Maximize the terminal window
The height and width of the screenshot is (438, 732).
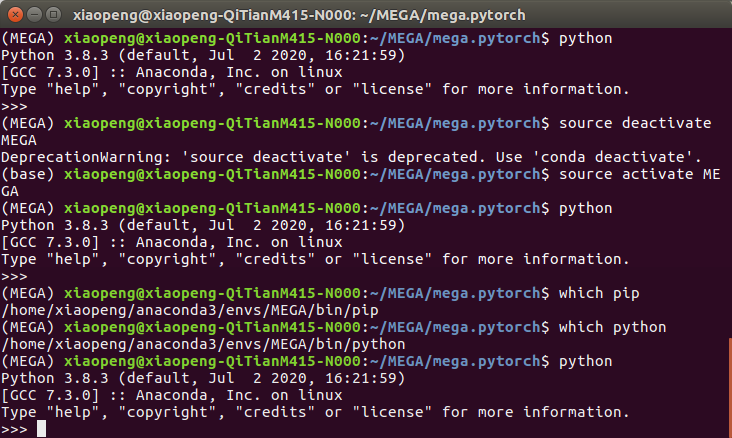(54, 15)
